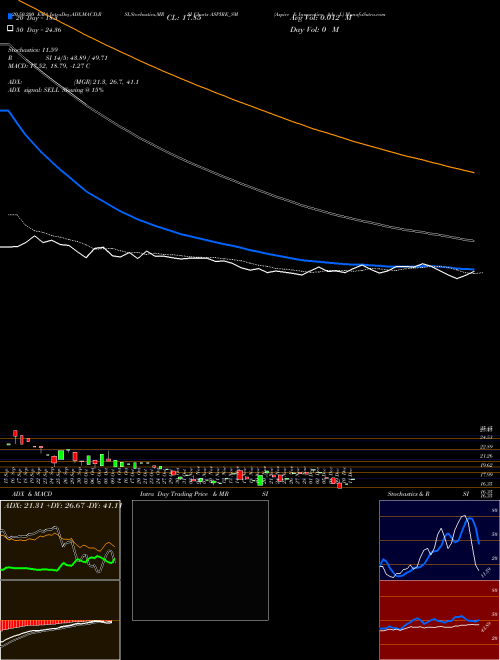
Task: Click the 'SI 14/3: 43.89 / 49.71' value
Action: [77, 58]
